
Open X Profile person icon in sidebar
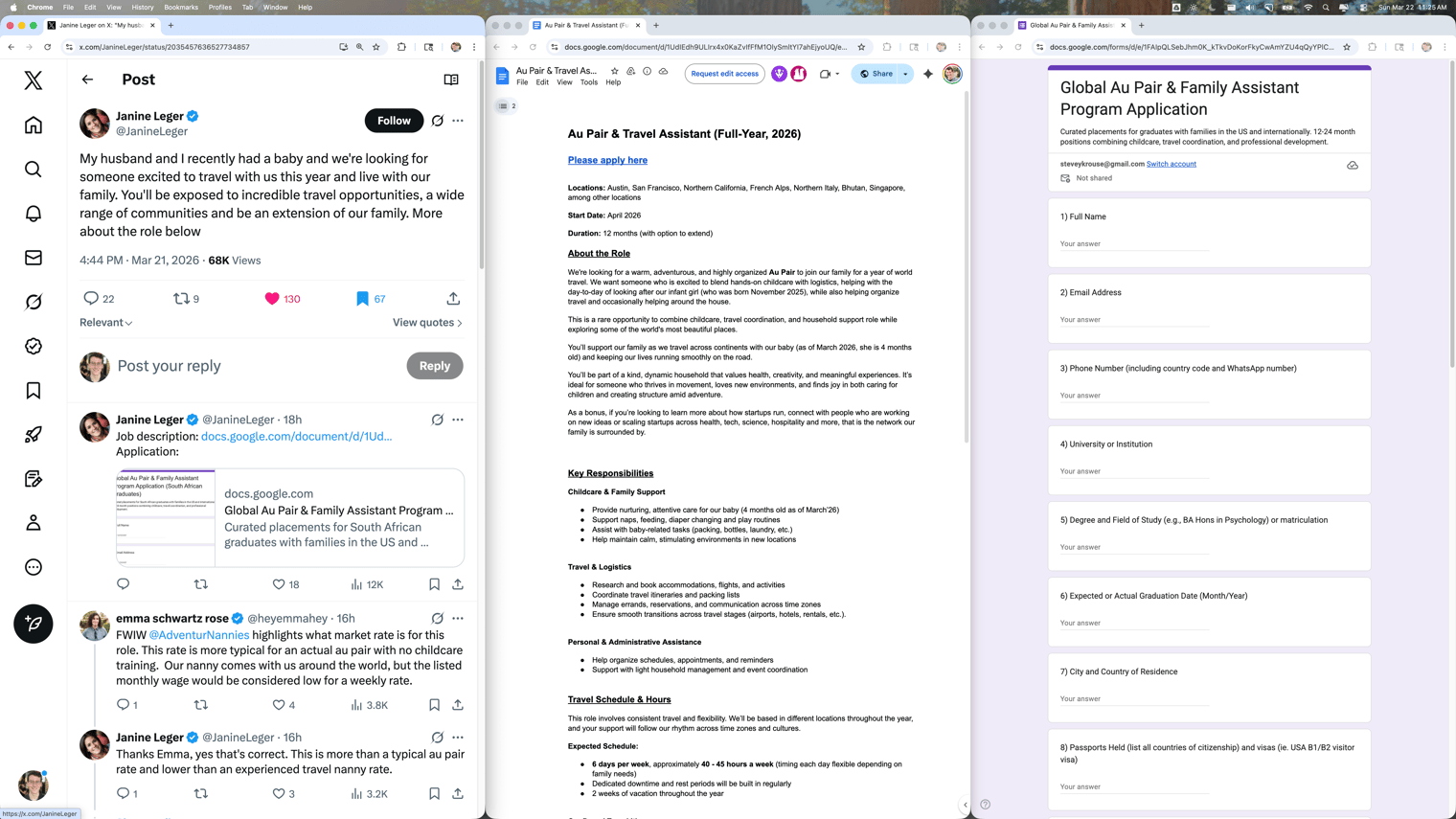[x=34, y=523]
